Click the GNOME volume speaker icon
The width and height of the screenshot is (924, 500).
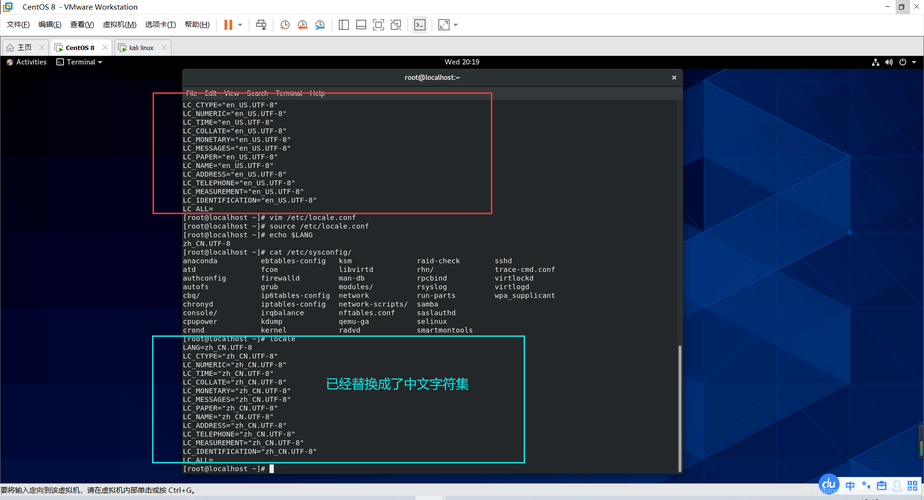[x=889, y=62]
